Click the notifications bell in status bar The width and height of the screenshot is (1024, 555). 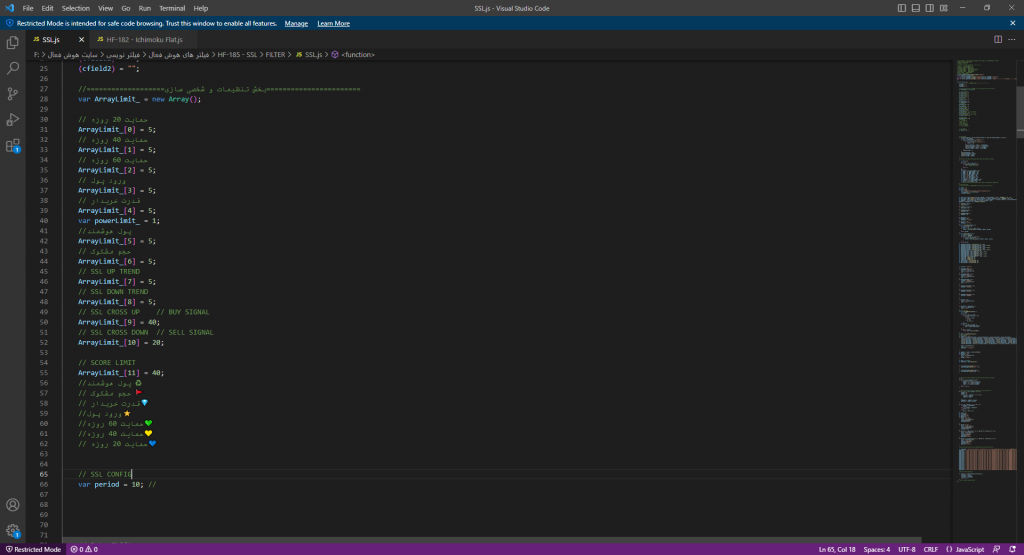tap(1014, 549)
